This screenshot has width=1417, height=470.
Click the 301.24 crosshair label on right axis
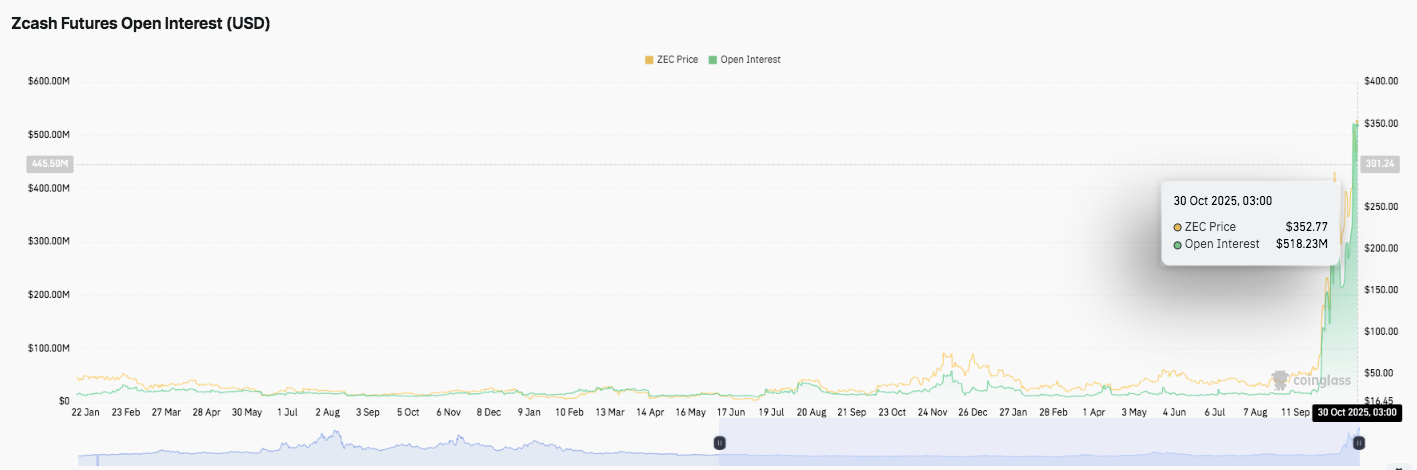1380,163
